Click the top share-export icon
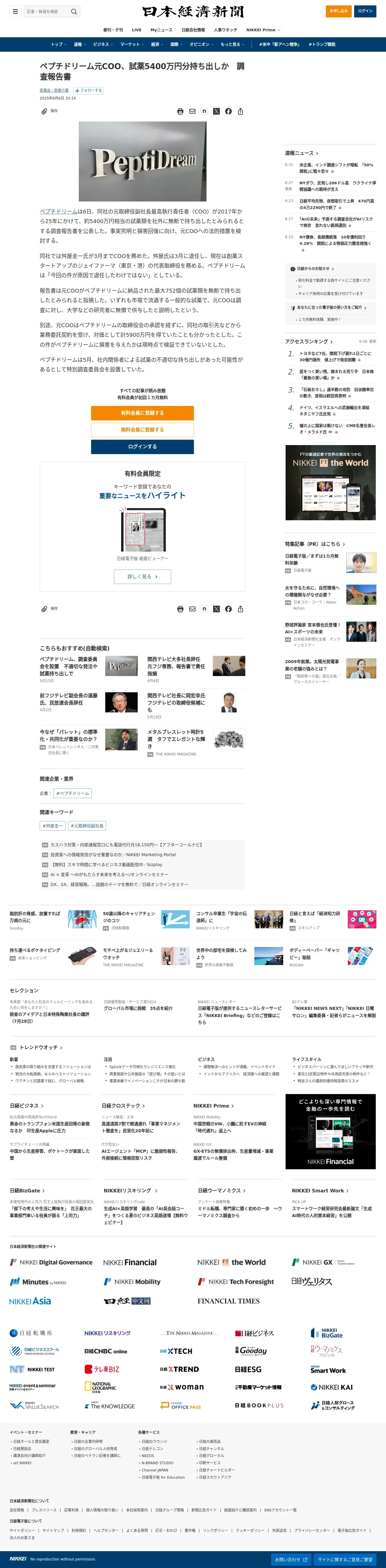 coord(240,111)
